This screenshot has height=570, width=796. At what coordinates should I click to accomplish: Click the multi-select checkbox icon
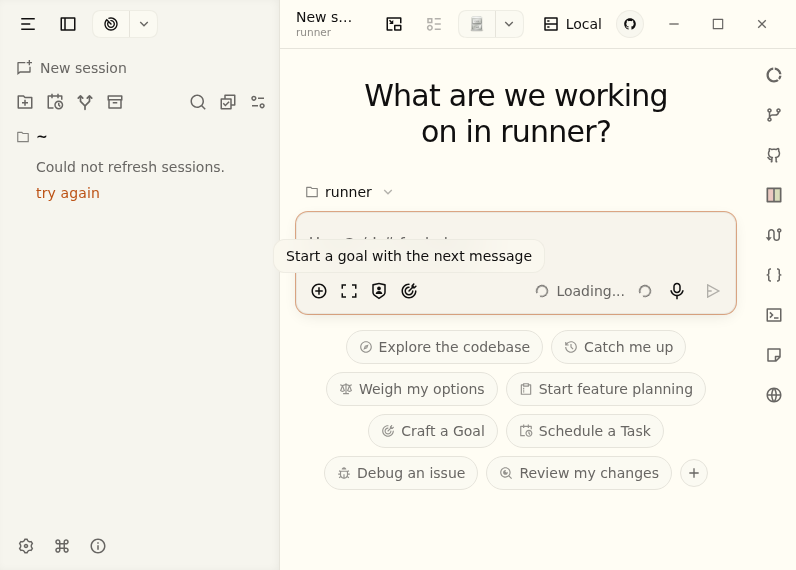pos(227,102)
